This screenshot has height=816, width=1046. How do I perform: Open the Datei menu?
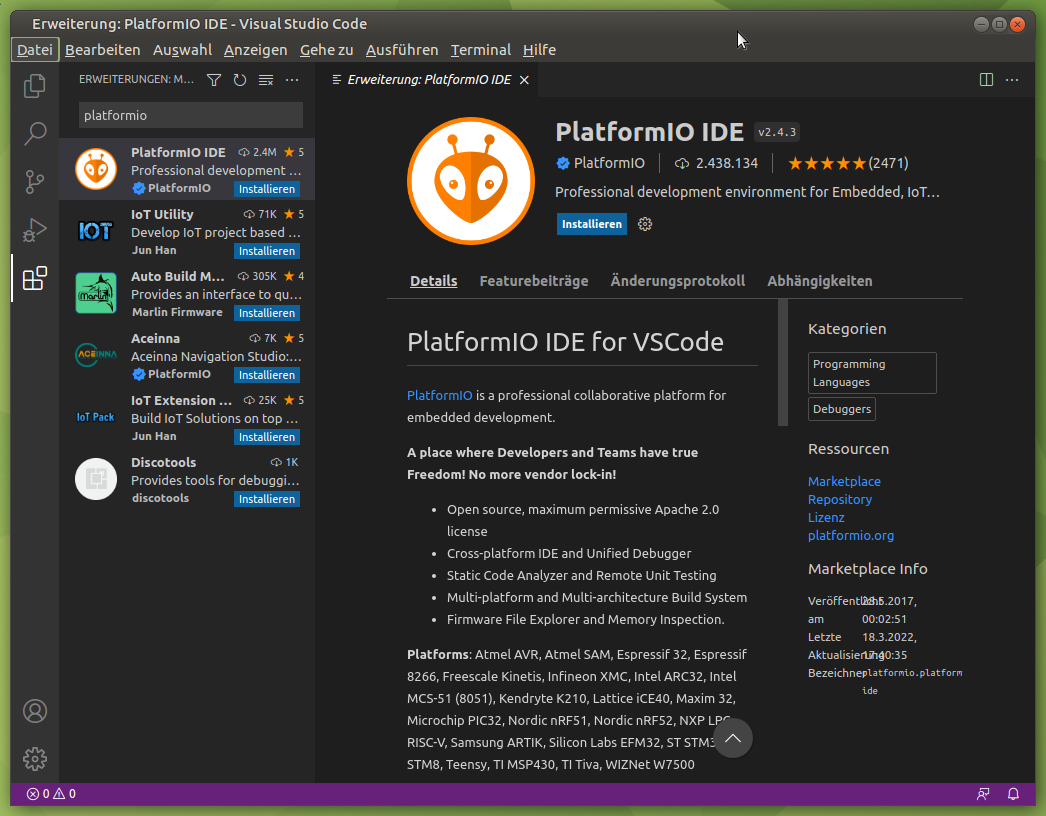pos(35,50)
